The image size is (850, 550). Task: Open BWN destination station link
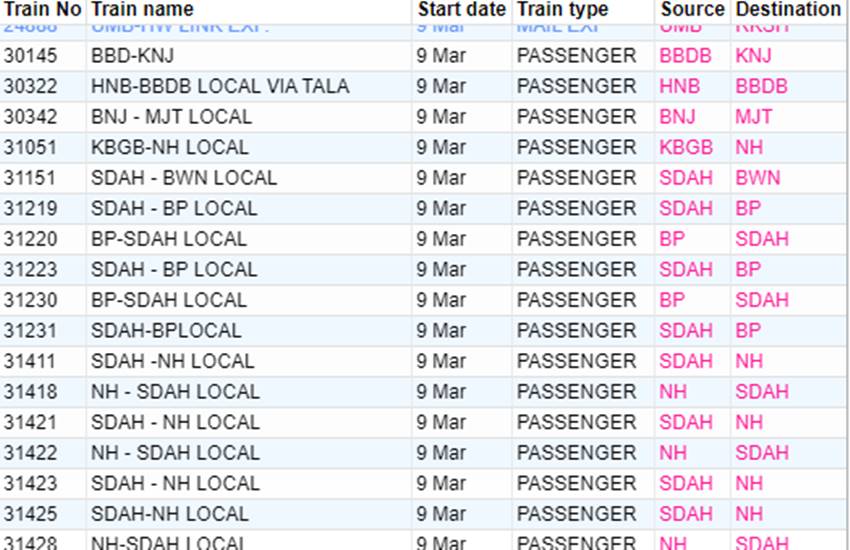[x=757, y=178]
